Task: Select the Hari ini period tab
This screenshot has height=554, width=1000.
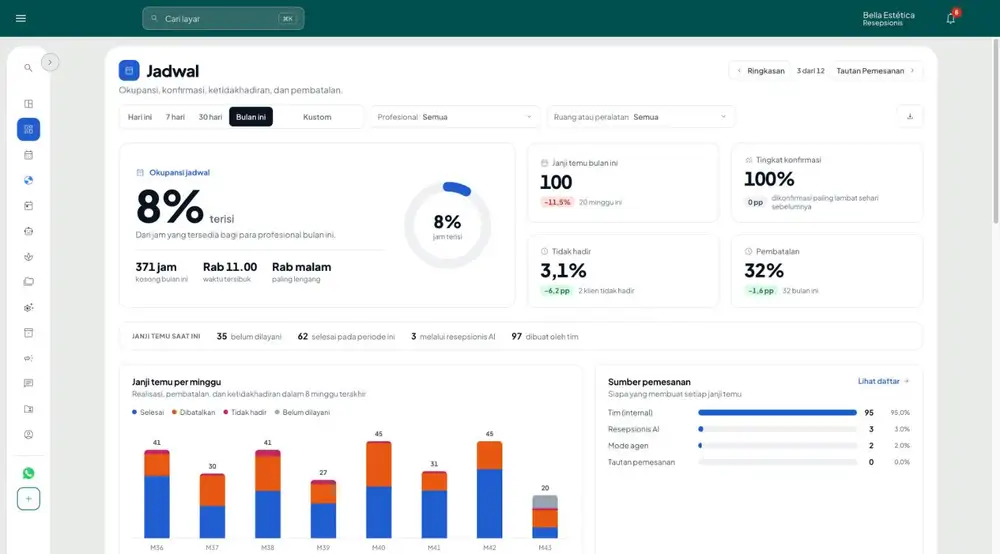Action: (140, 117)
